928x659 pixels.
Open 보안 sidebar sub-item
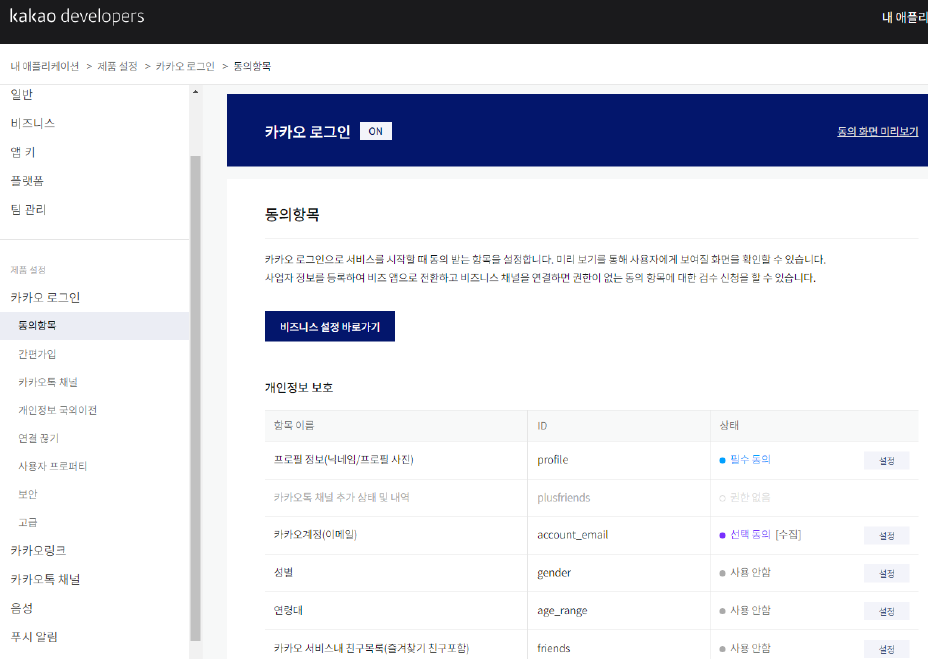(28, 494)
